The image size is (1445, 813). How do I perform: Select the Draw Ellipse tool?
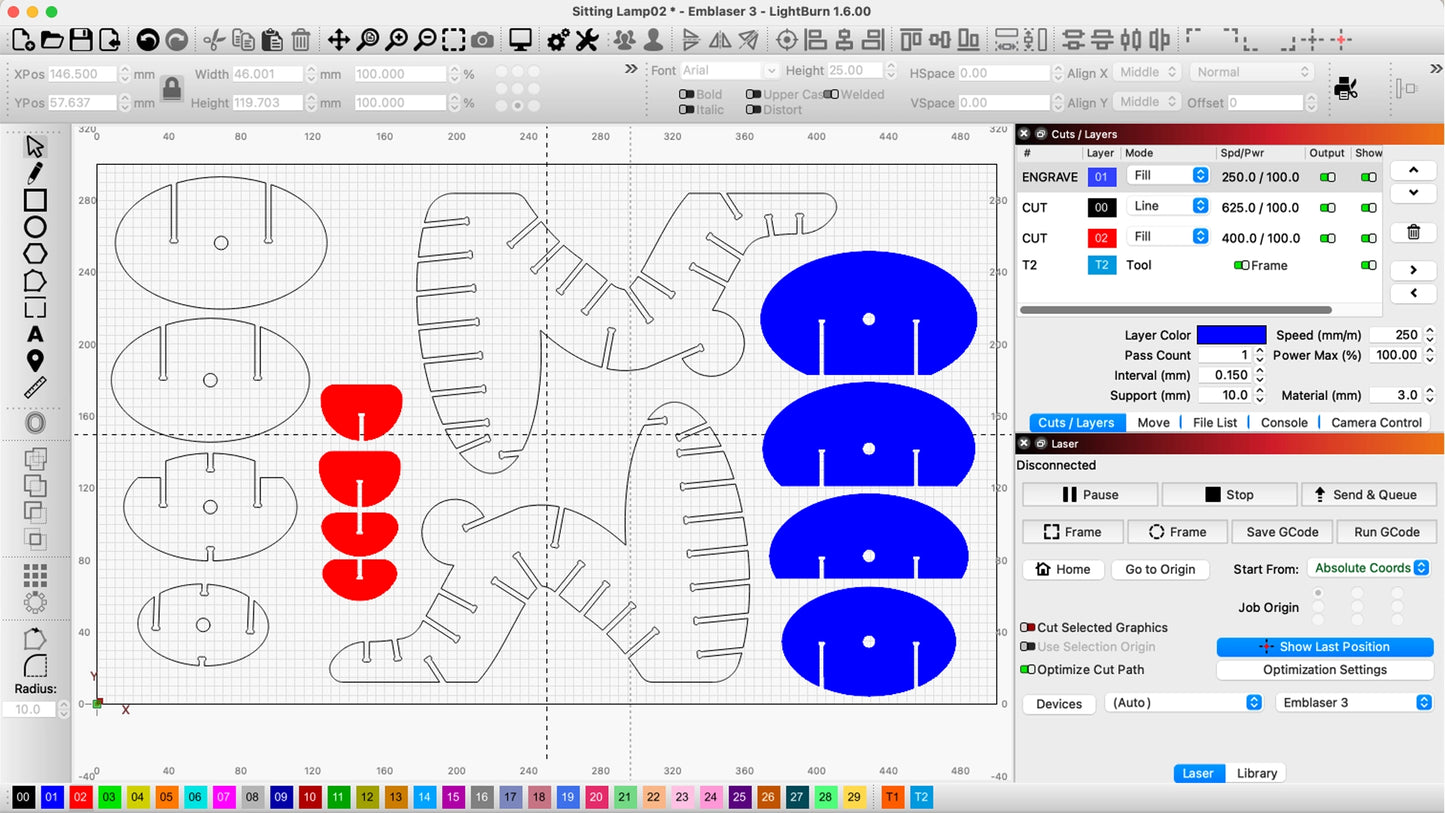[35, 227]
